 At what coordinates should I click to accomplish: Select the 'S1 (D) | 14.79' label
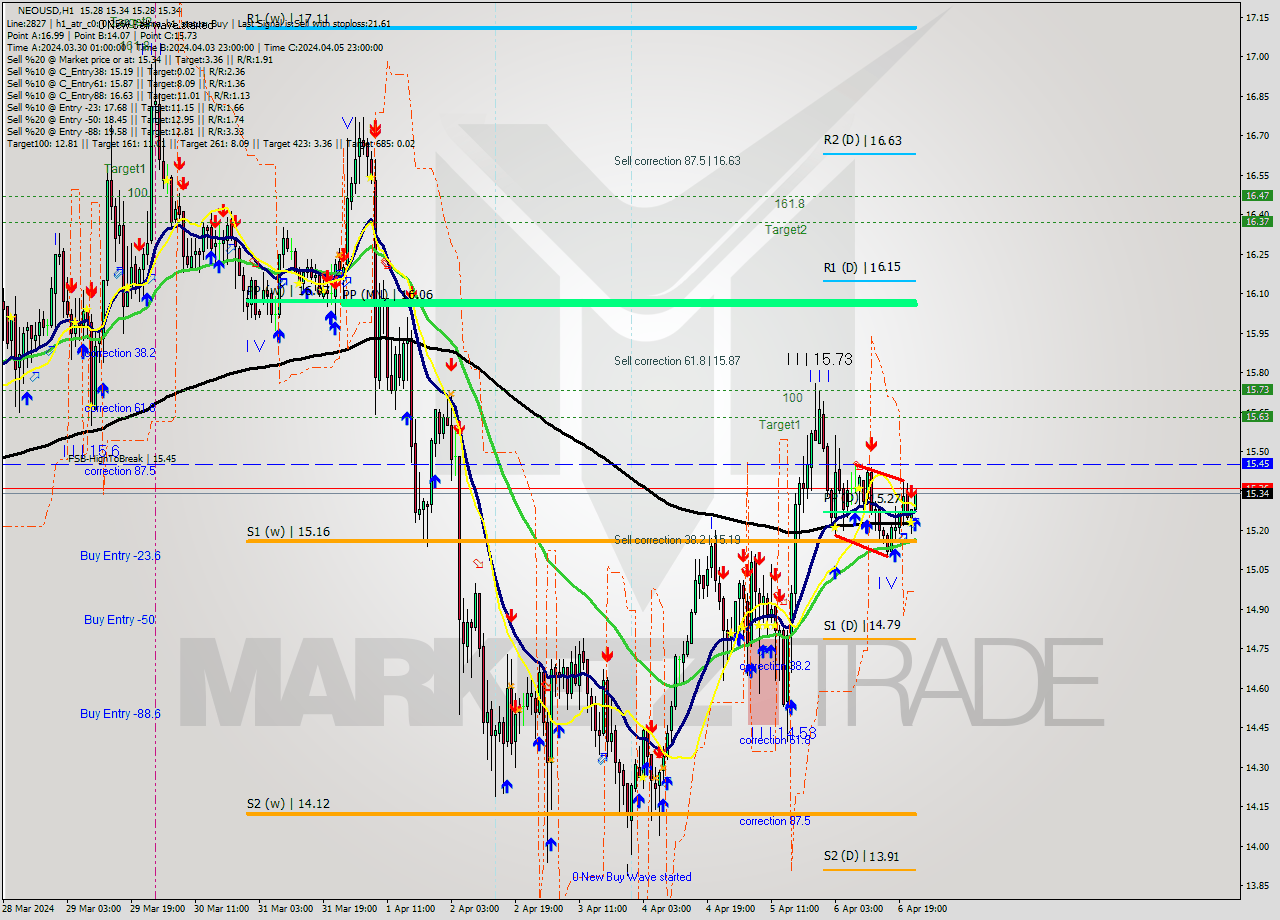[x=862, y=625]
